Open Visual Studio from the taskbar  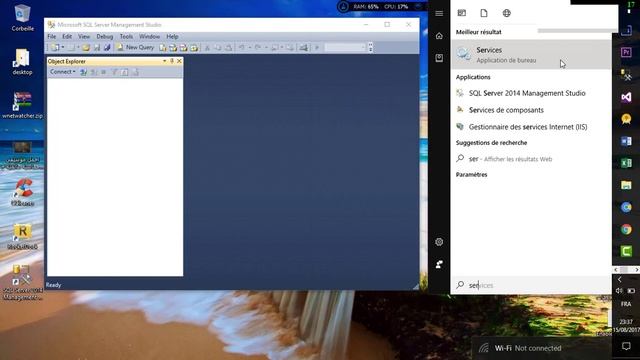click(x=626, y=97)
